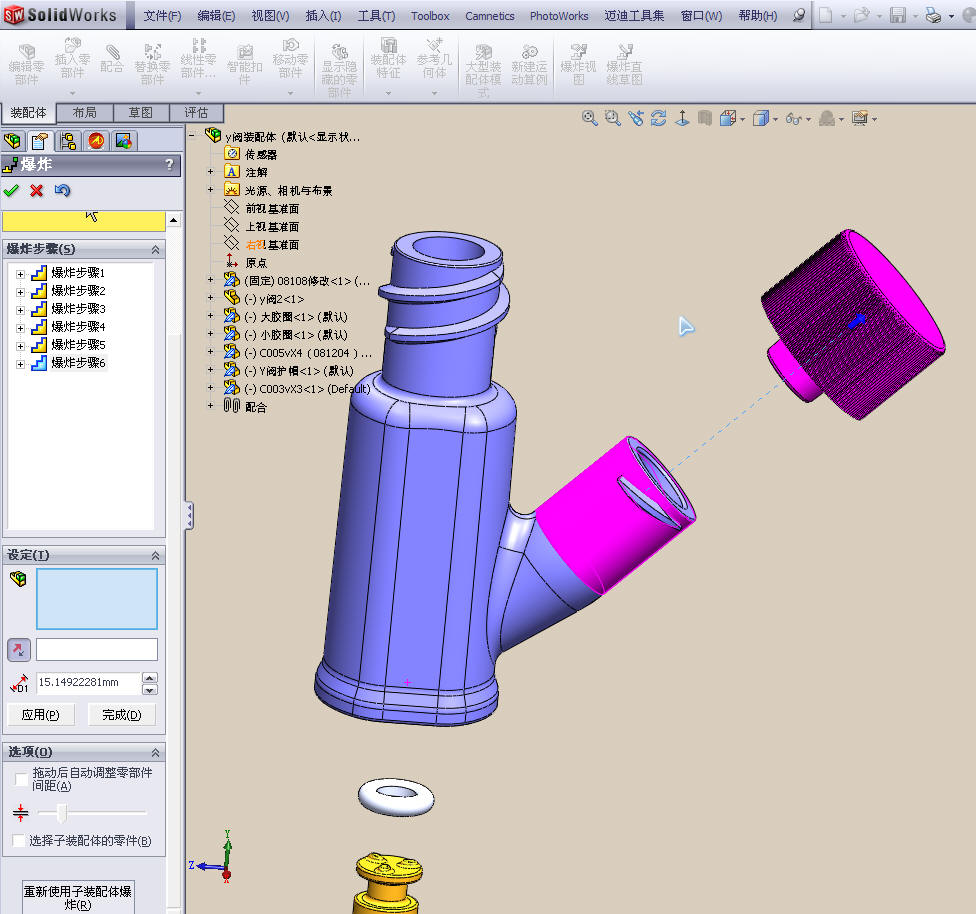Open the DisplayManager tab icon
Image resolution: width=976 pixels, height=914 pixels.
[x=123, y=141]
